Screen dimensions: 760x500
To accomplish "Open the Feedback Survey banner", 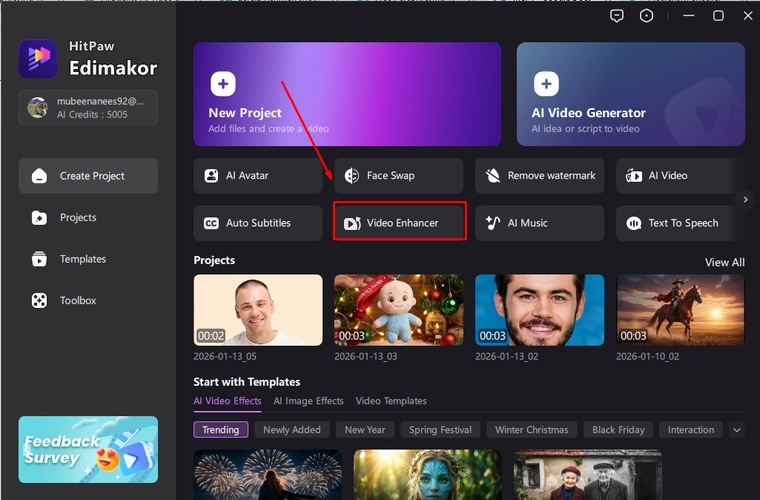I will (x=88, y=450).
